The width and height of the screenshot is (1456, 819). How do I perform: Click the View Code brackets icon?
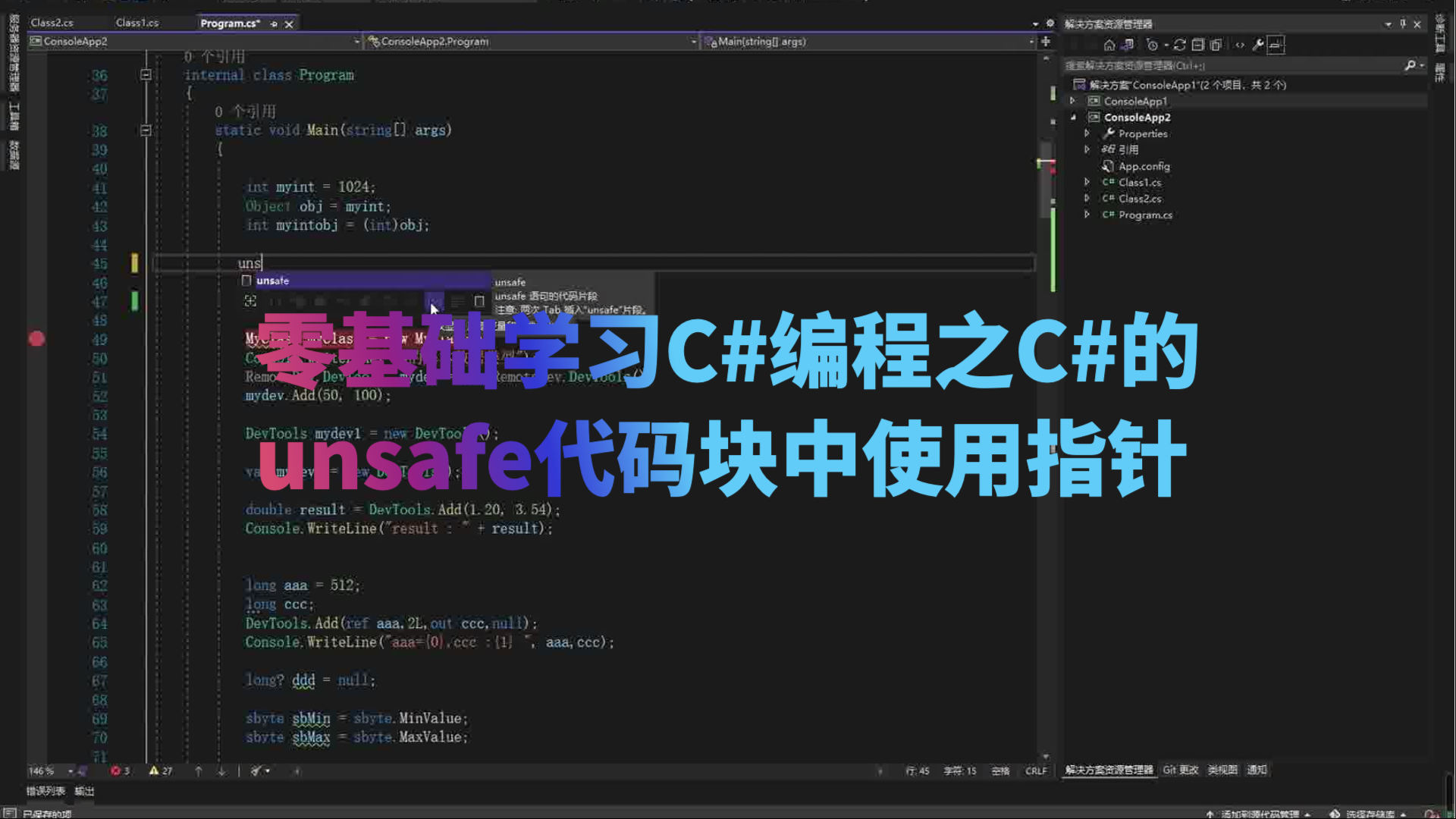pyautogui.click(x=1240, y=45)
